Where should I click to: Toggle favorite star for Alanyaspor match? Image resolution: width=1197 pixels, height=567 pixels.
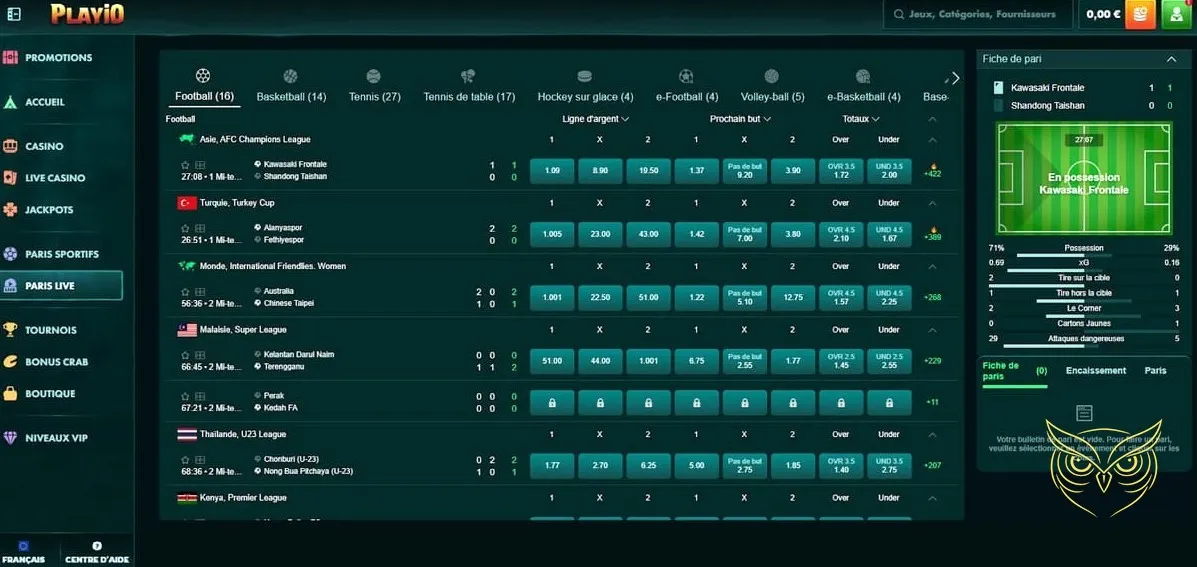pos(185,228)
